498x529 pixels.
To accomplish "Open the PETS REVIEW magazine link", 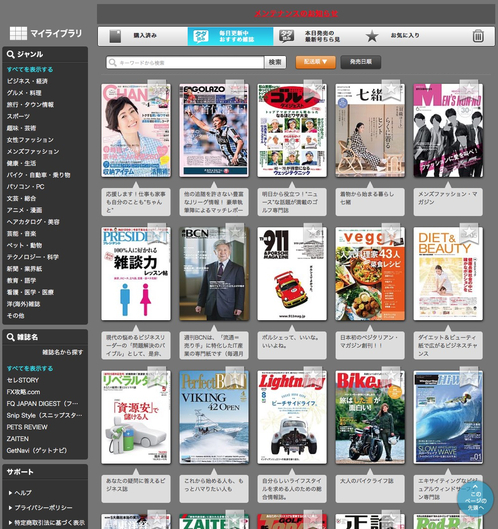I will pyautogui.click(x=27, y=427).
